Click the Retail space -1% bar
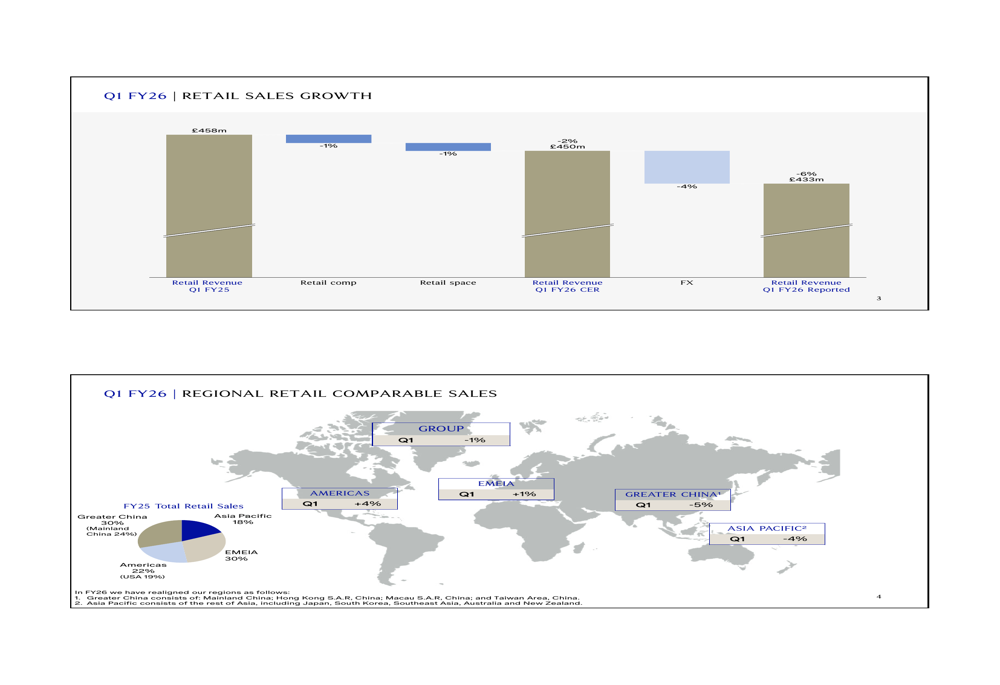This screenshot has height=685, width=1000. tap(448, 147)
